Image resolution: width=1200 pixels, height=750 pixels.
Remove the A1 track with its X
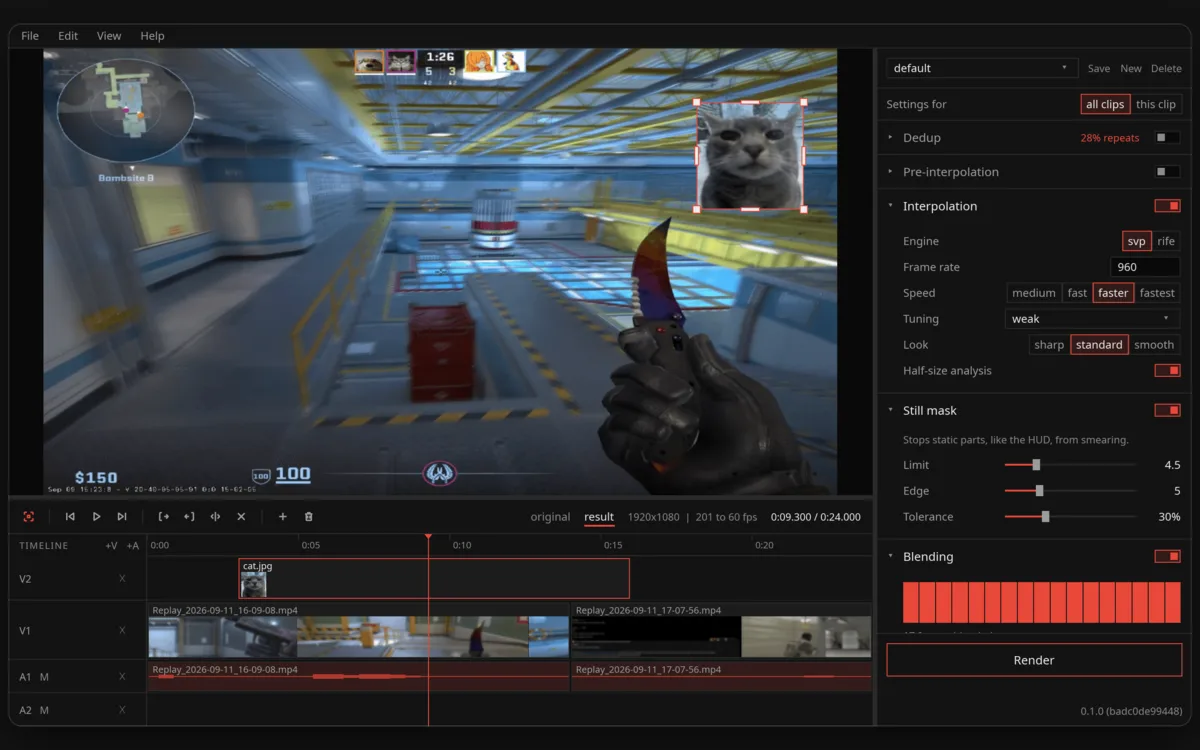click(x=123, y=677)
